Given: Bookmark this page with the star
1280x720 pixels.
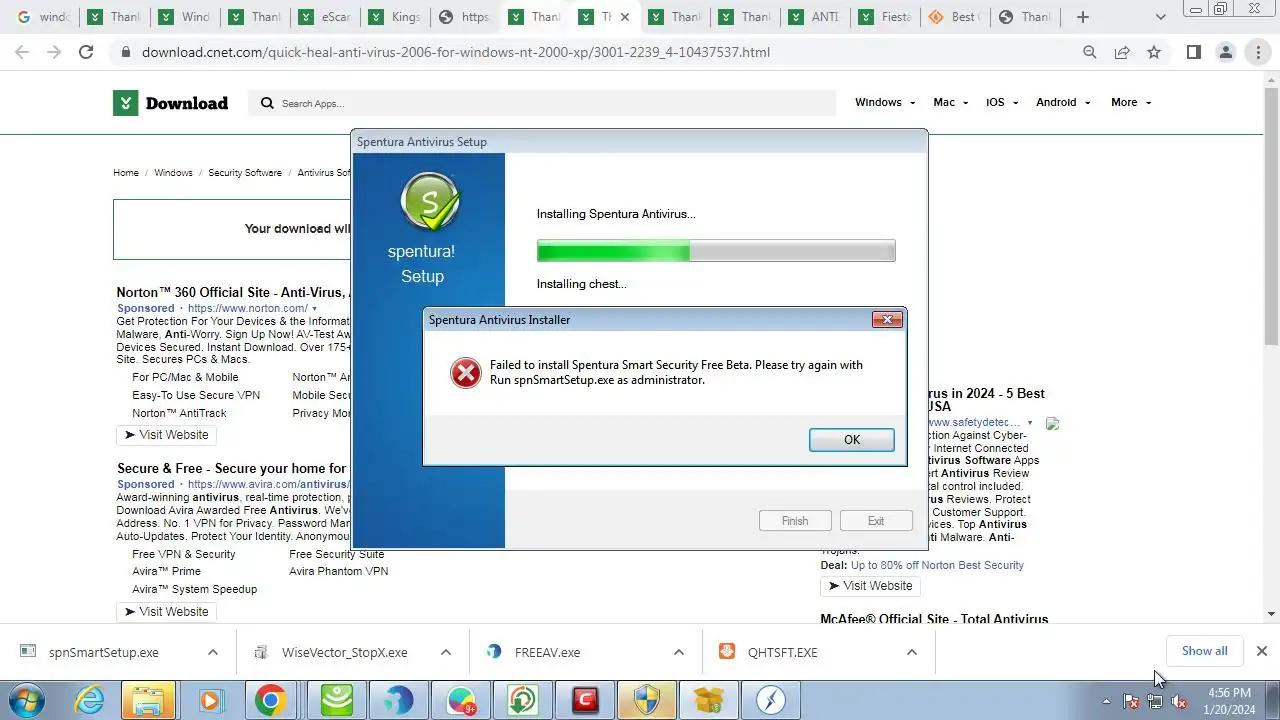Looking at the screenshot, I should point(1154,52).
